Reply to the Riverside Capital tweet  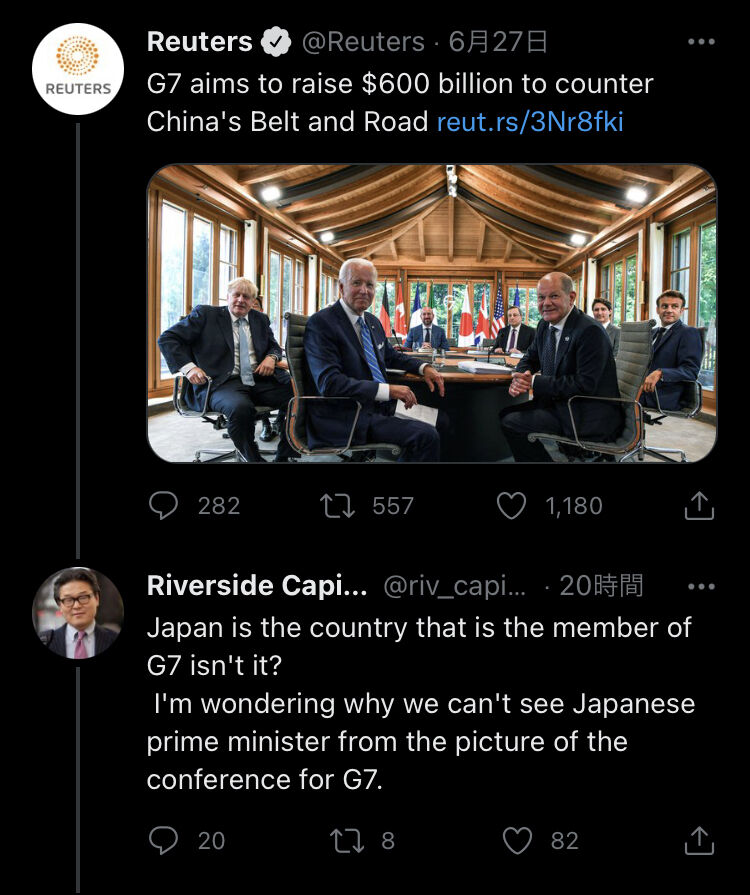(x=163, y=840)
